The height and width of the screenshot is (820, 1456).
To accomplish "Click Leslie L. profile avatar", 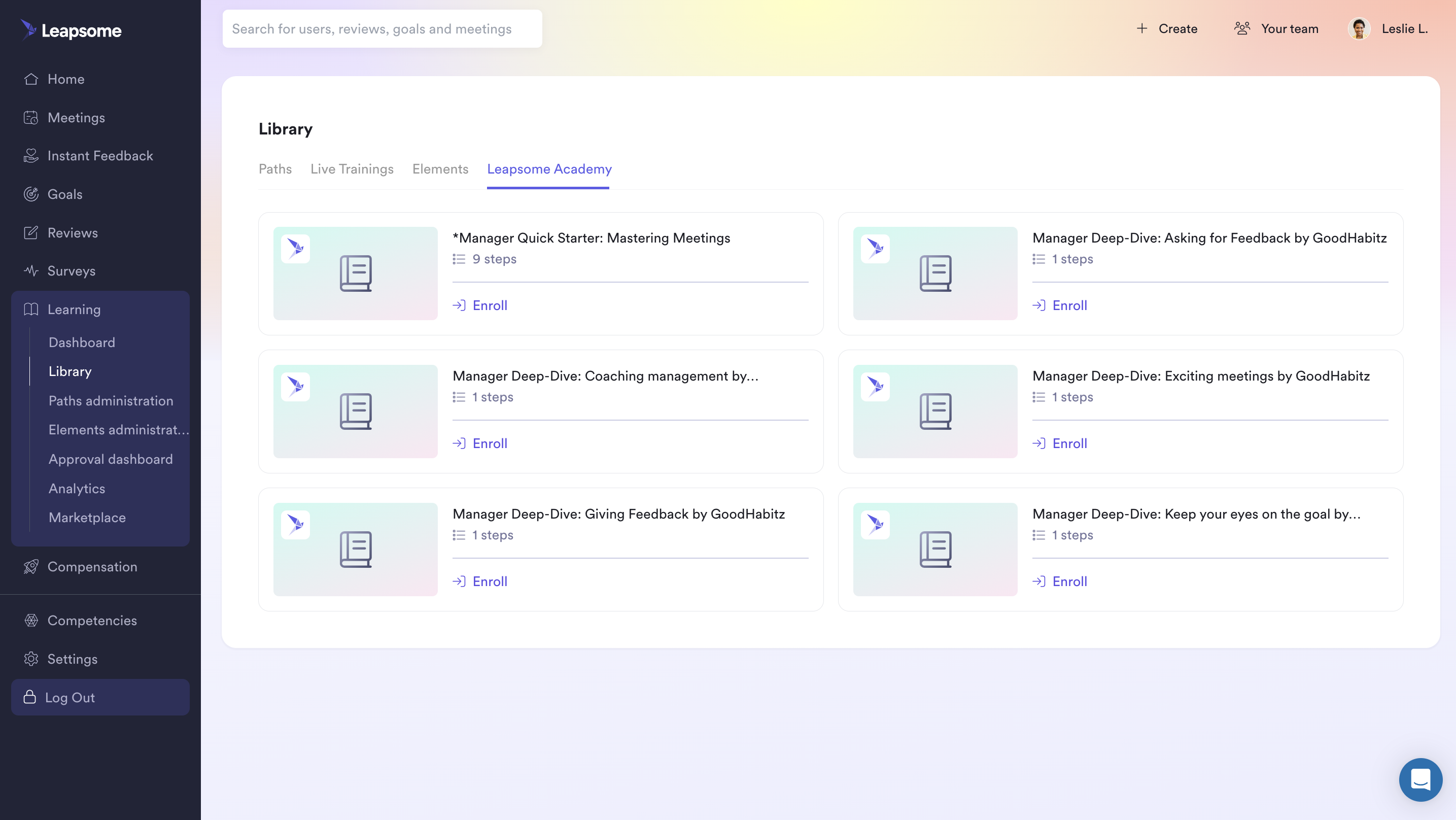I will tap(1359, 28).
